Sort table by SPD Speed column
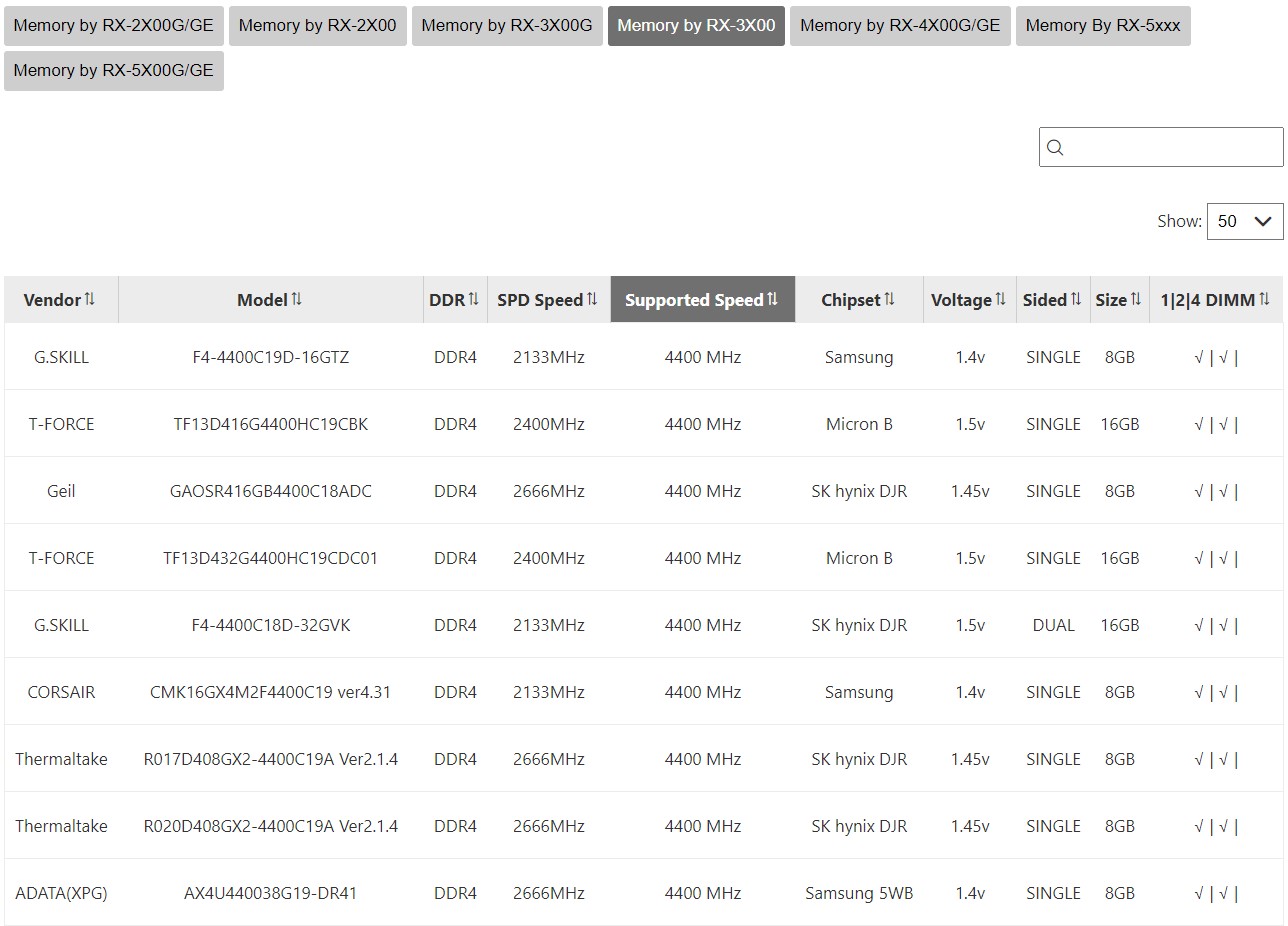 click(548, 300)
